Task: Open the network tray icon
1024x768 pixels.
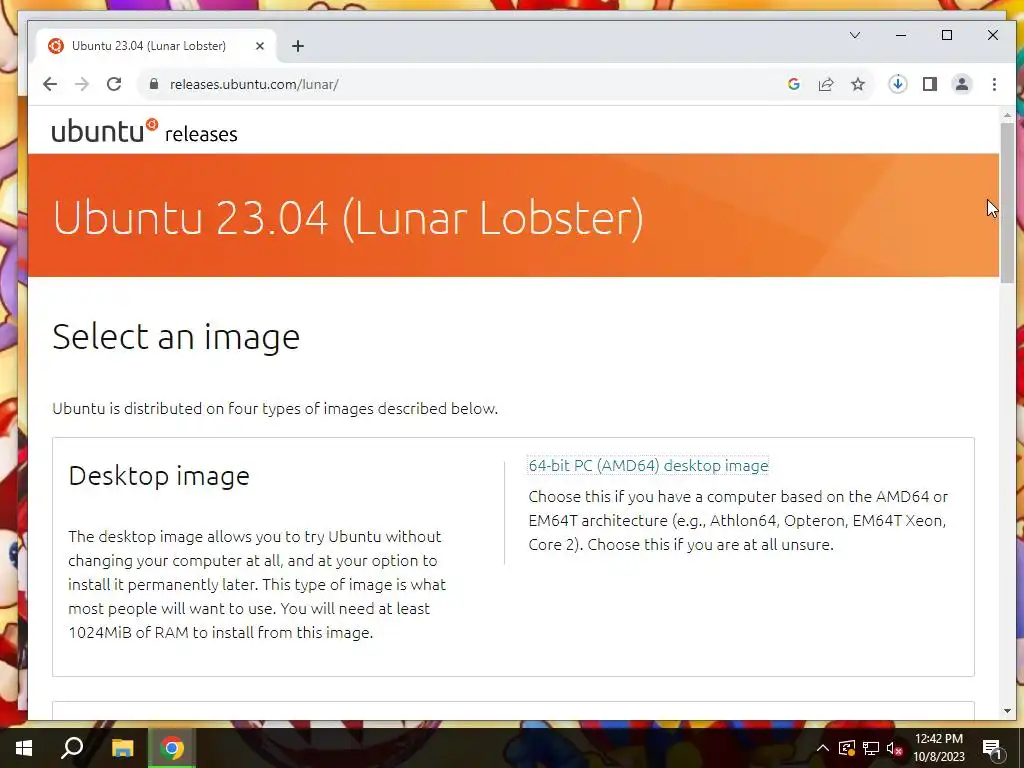Action: (871, 748)
